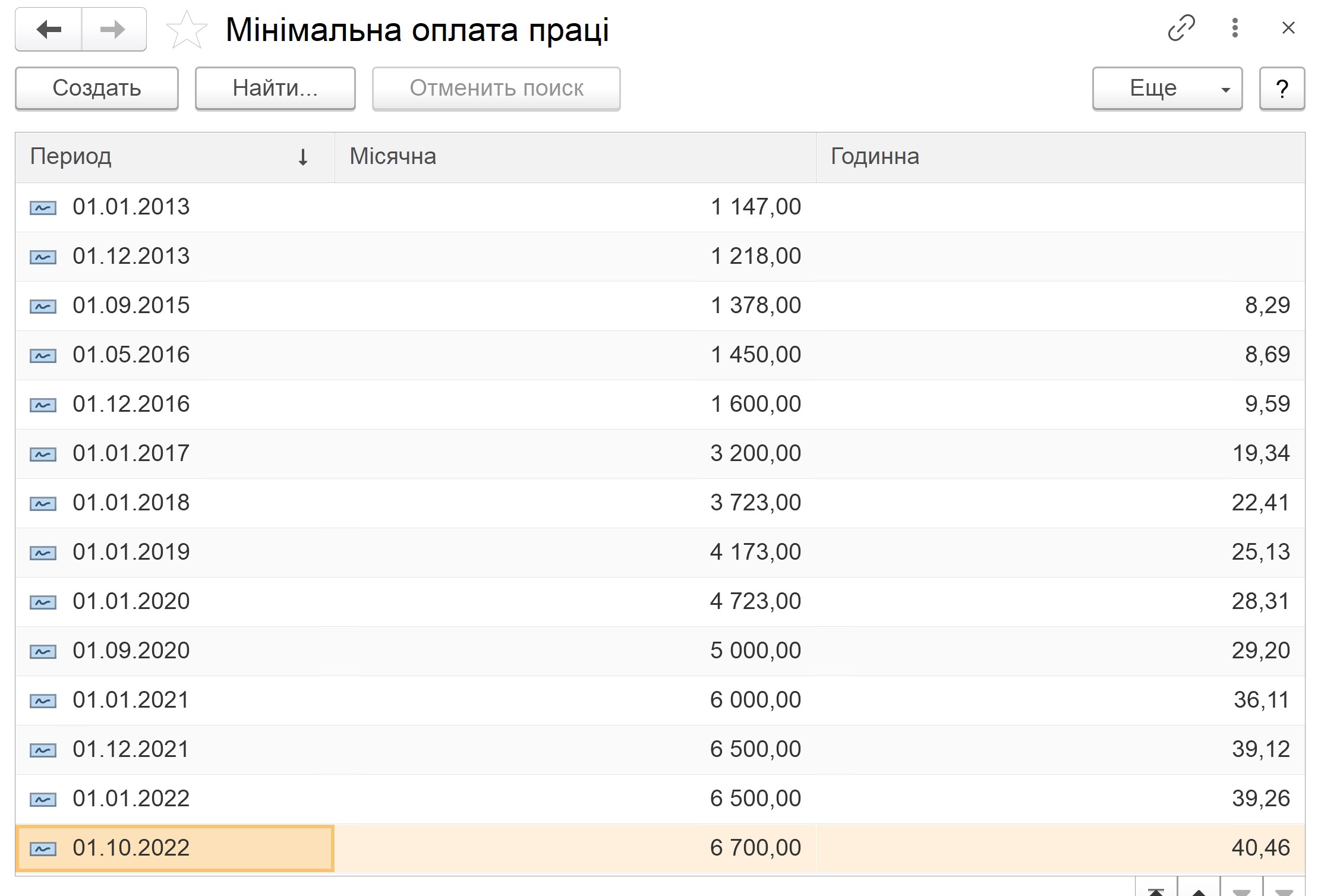Image resolution: width=1321 pixels, height=896 pixels.
Task: Add this page to favorites with the star
Action: pos(187,30)
